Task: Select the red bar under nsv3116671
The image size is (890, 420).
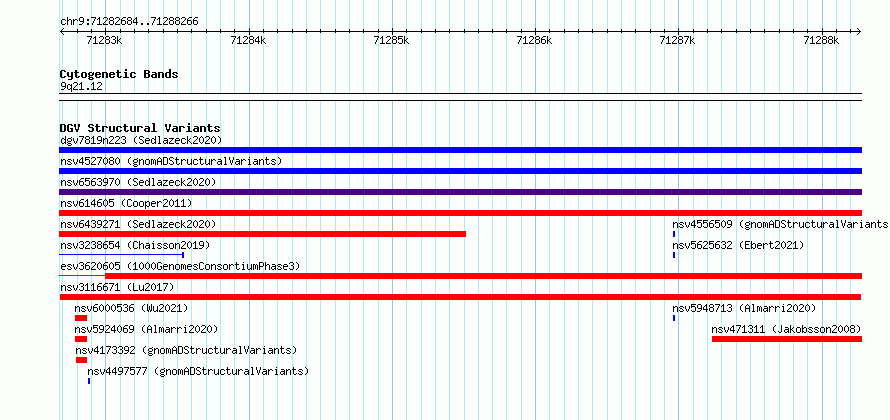Action: (x=460, y=297)
